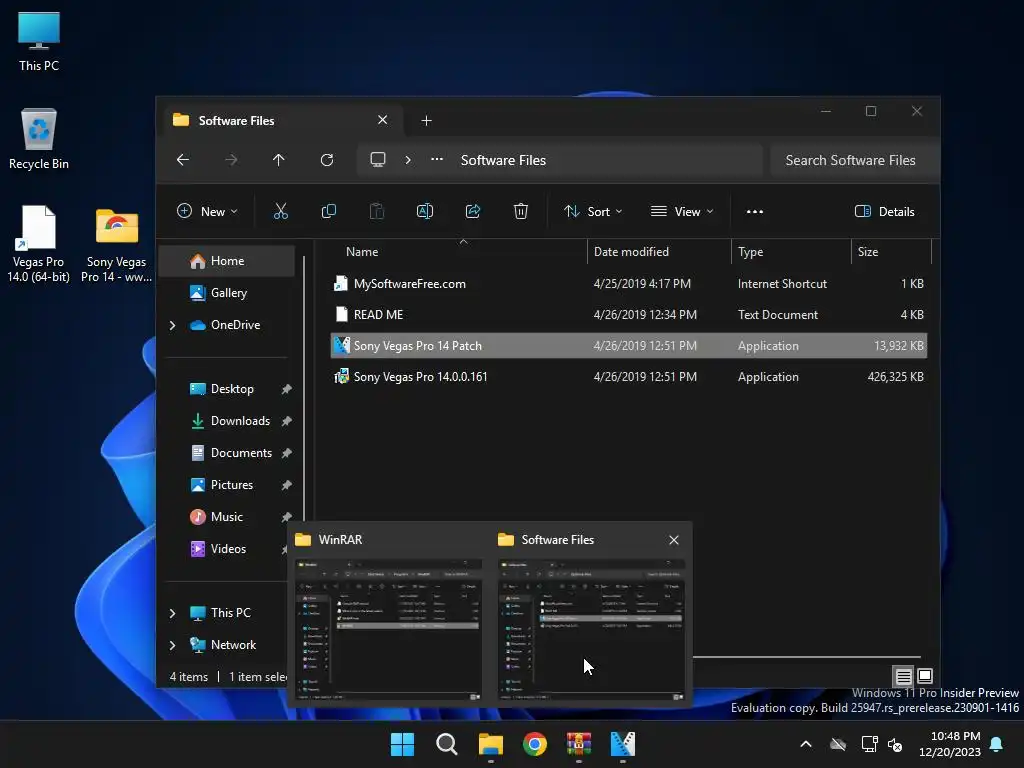Open the Windows Start button
This screenshot has height=768, width=1024.
tap(402, 744)
